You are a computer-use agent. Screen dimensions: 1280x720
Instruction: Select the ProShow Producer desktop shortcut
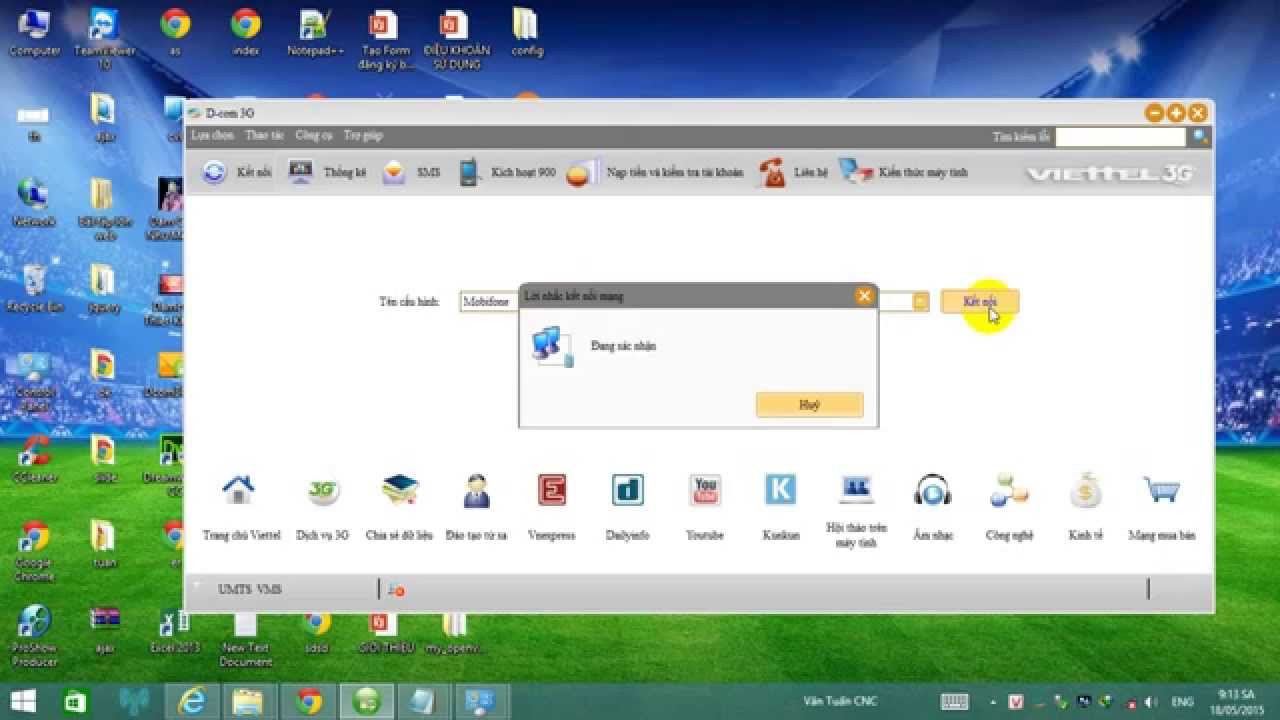point(35,637)
